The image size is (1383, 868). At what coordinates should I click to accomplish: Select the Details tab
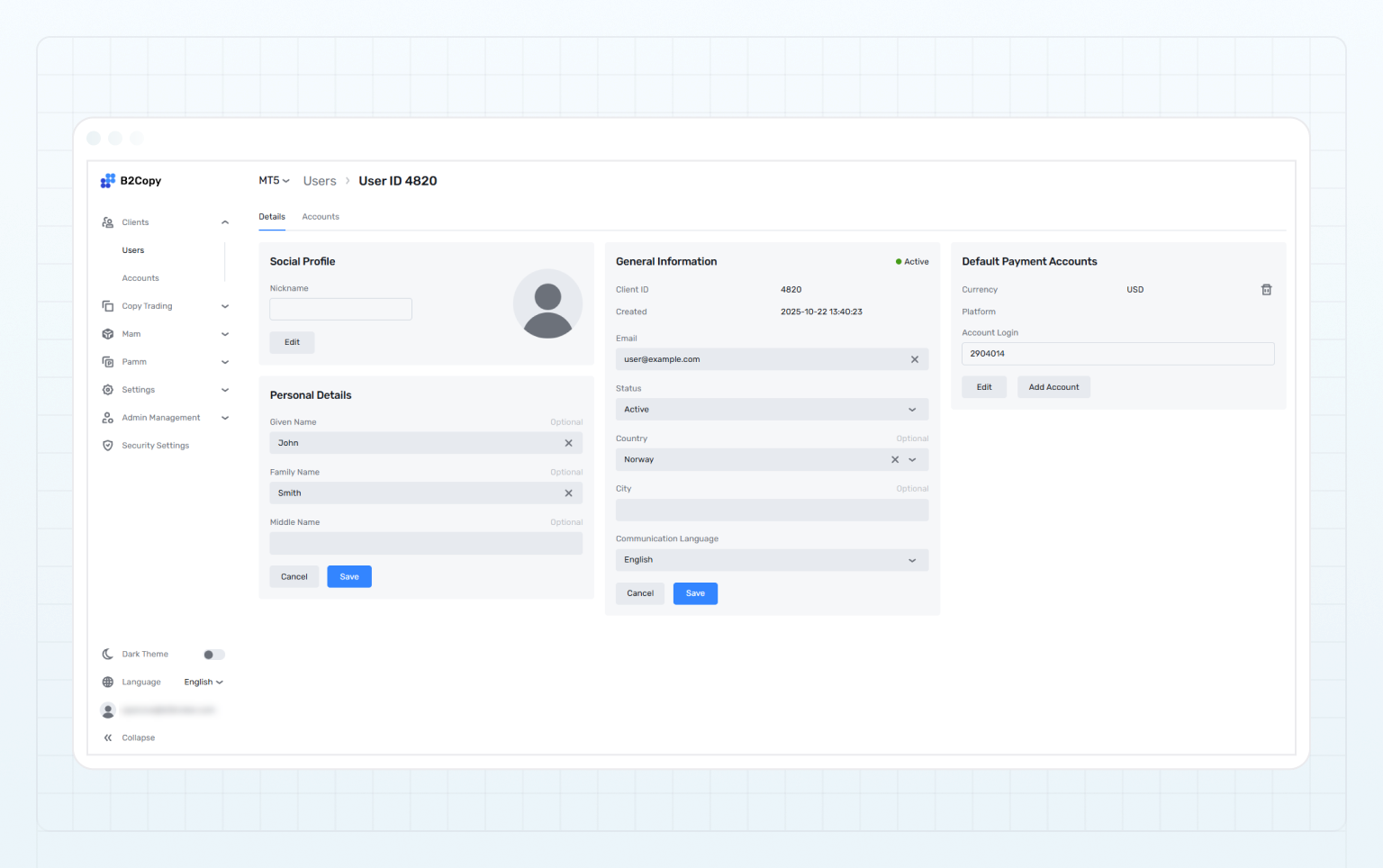coord(272,216)
